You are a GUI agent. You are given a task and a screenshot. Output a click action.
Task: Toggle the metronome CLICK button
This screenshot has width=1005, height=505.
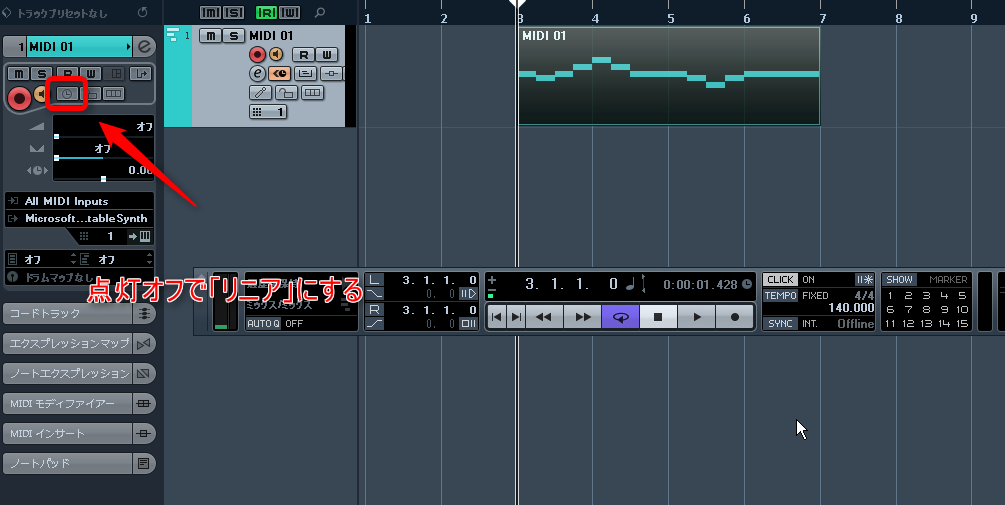[x=780, y=279]
